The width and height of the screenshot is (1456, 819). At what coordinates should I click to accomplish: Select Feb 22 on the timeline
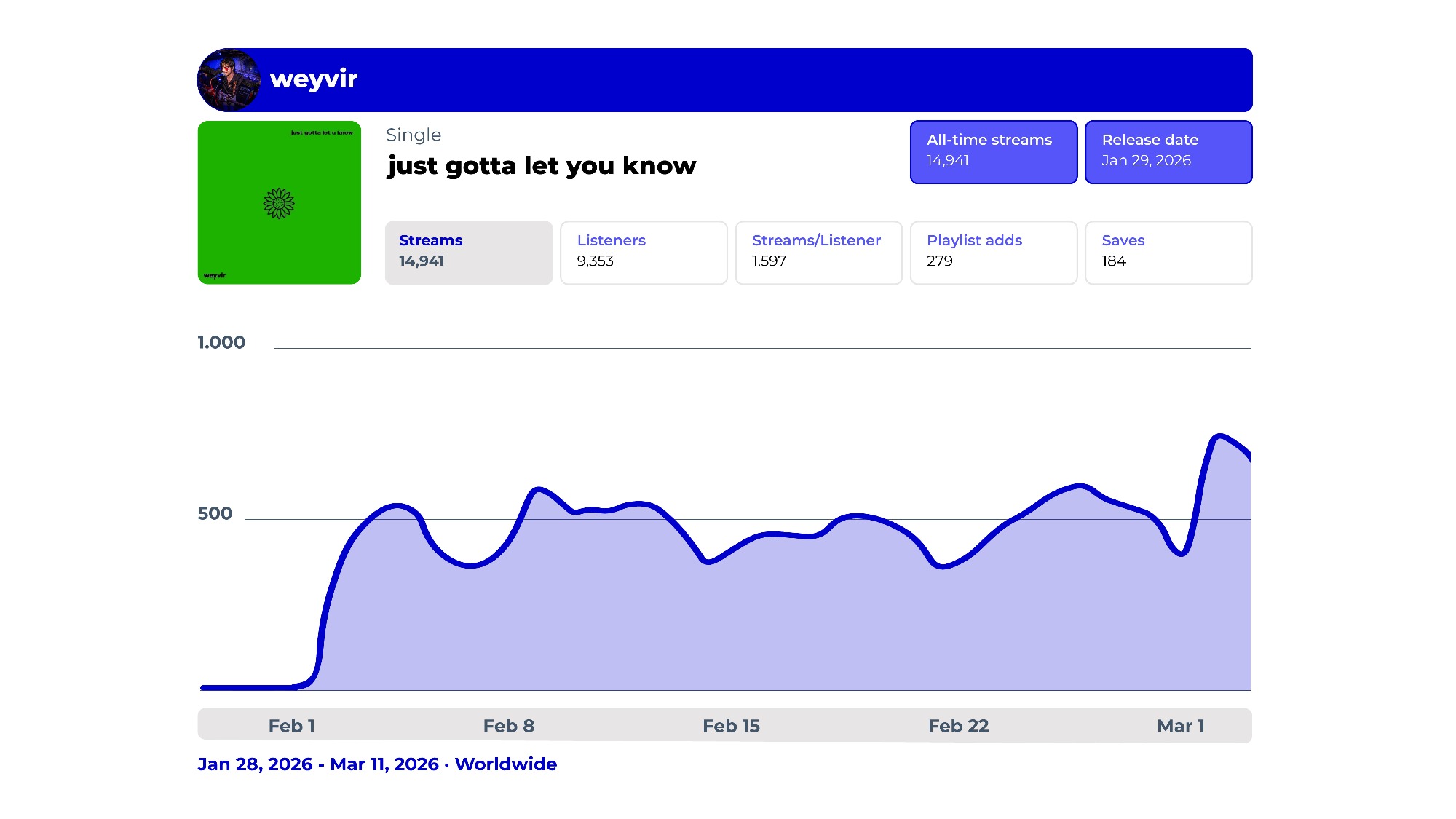[x=958, y=726]
